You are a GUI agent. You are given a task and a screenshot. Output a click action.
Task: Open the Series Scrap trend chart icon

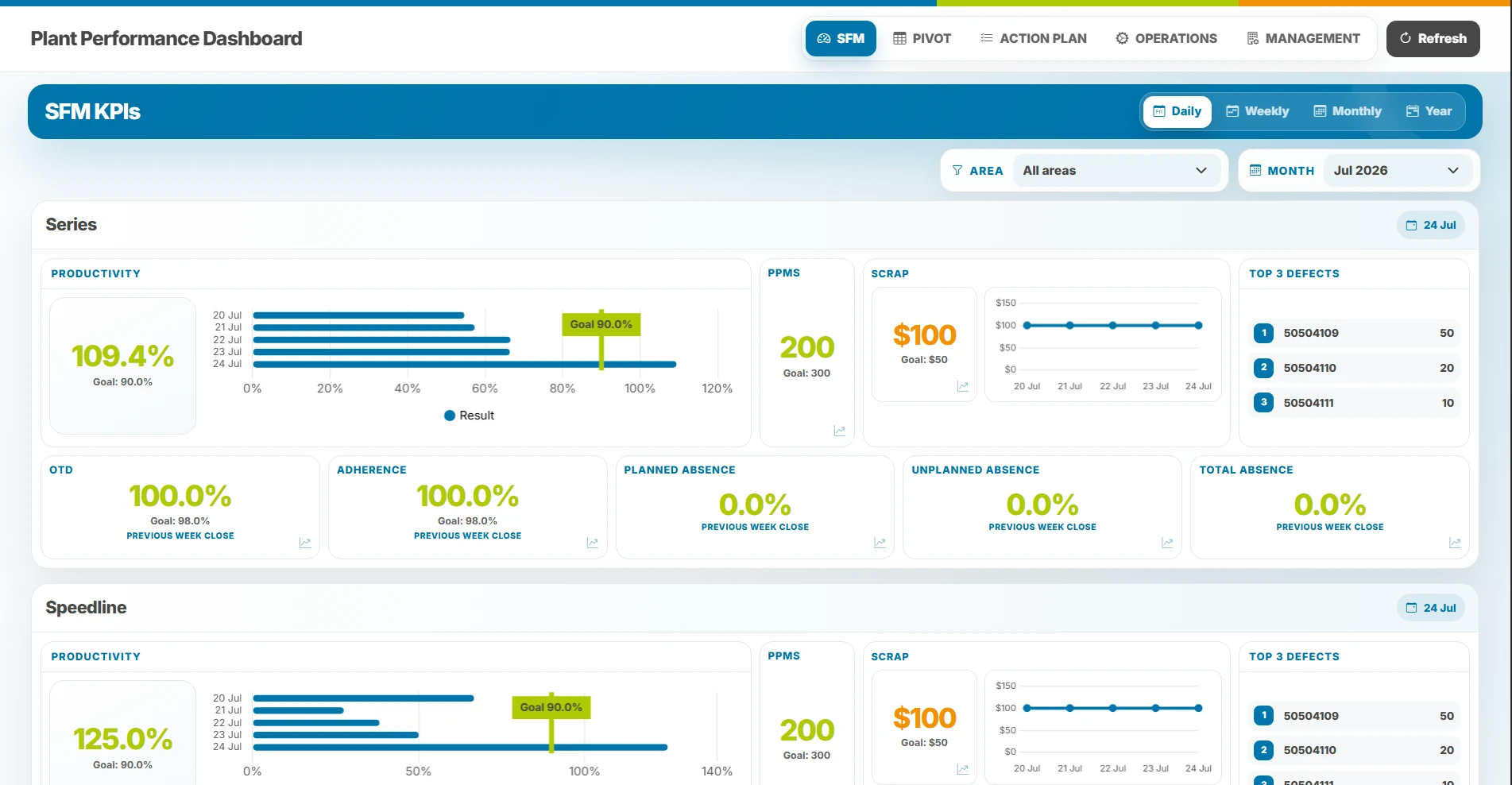(x=962, y=386)
